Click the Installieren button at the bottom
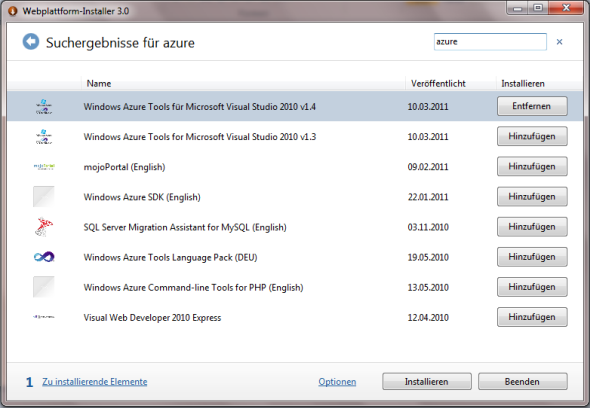This screenshot has height=408, width=590. tap(427, 382)
